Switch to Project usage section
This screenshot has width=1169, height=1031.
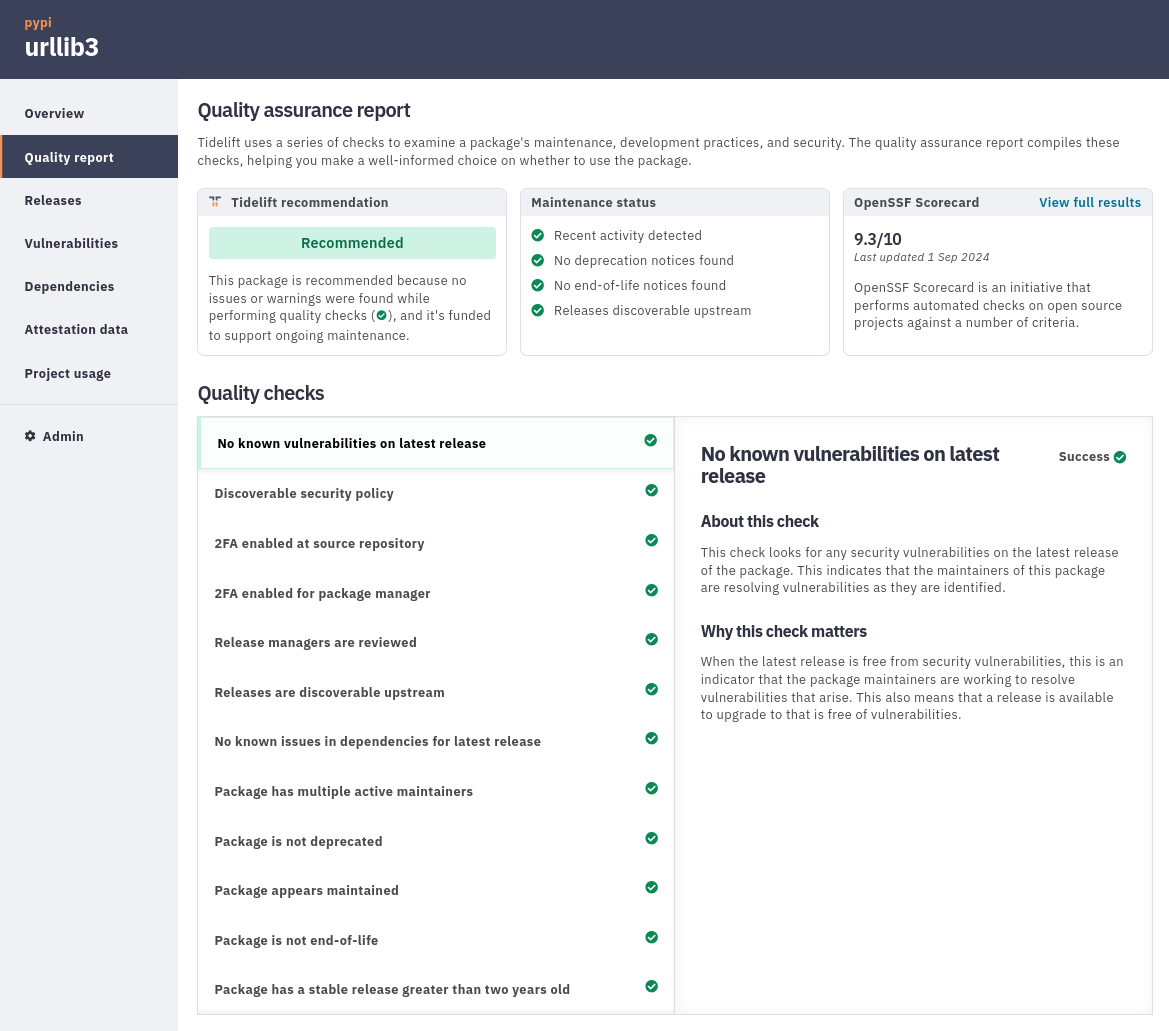[x=67, y=373]
